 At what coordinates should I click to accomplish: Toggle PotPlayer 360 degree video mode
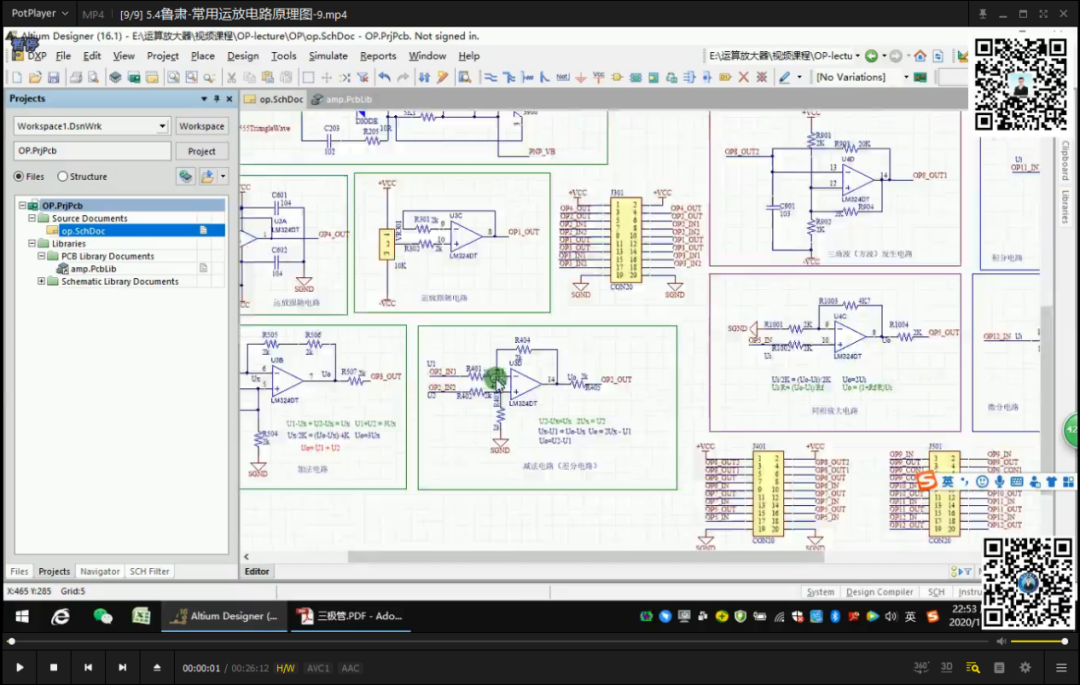tap(921, 667)
